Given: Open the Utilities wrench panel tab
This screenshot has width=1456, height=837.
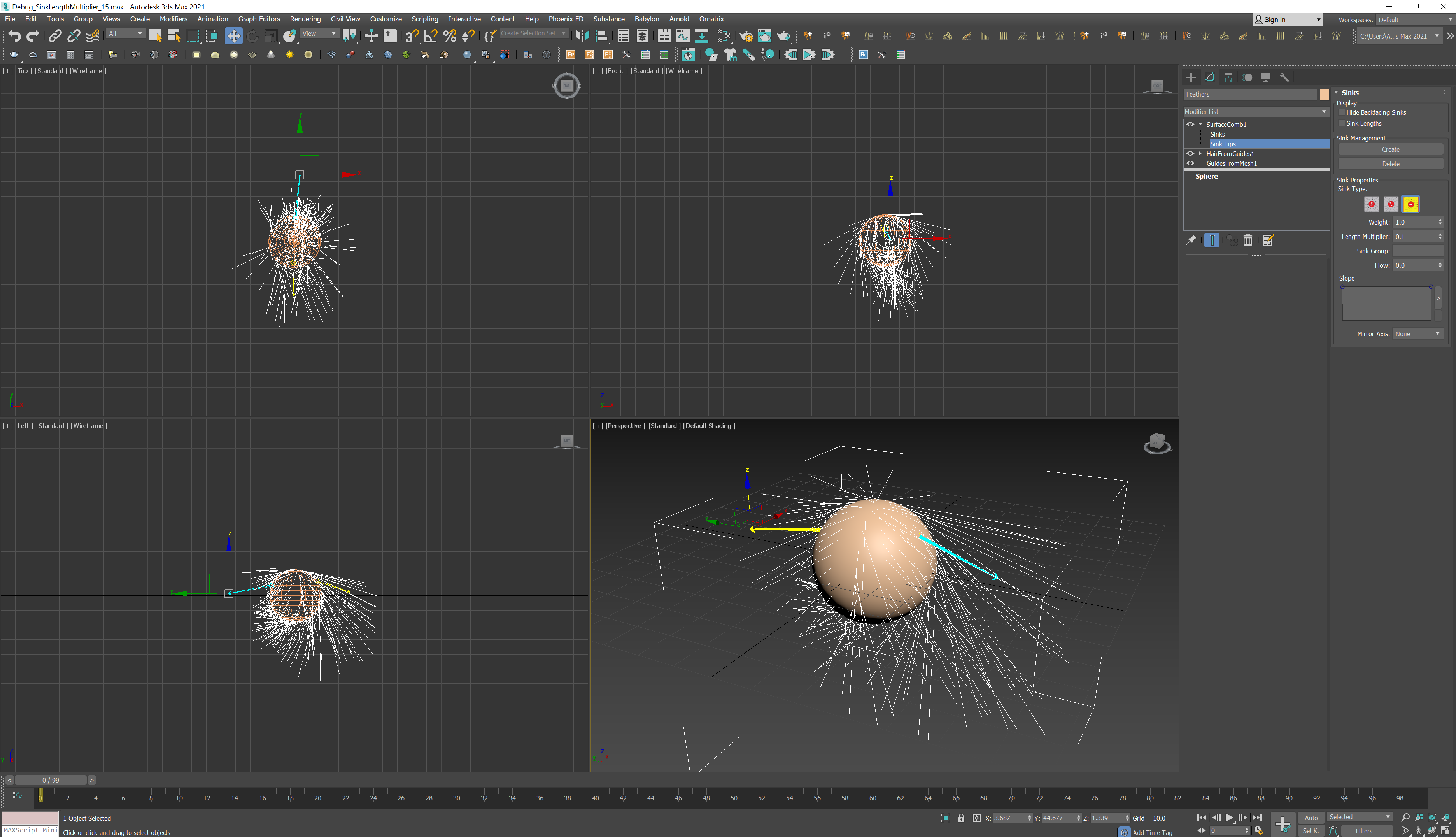Looking at the screenshot, I should tap(1285, 77).
